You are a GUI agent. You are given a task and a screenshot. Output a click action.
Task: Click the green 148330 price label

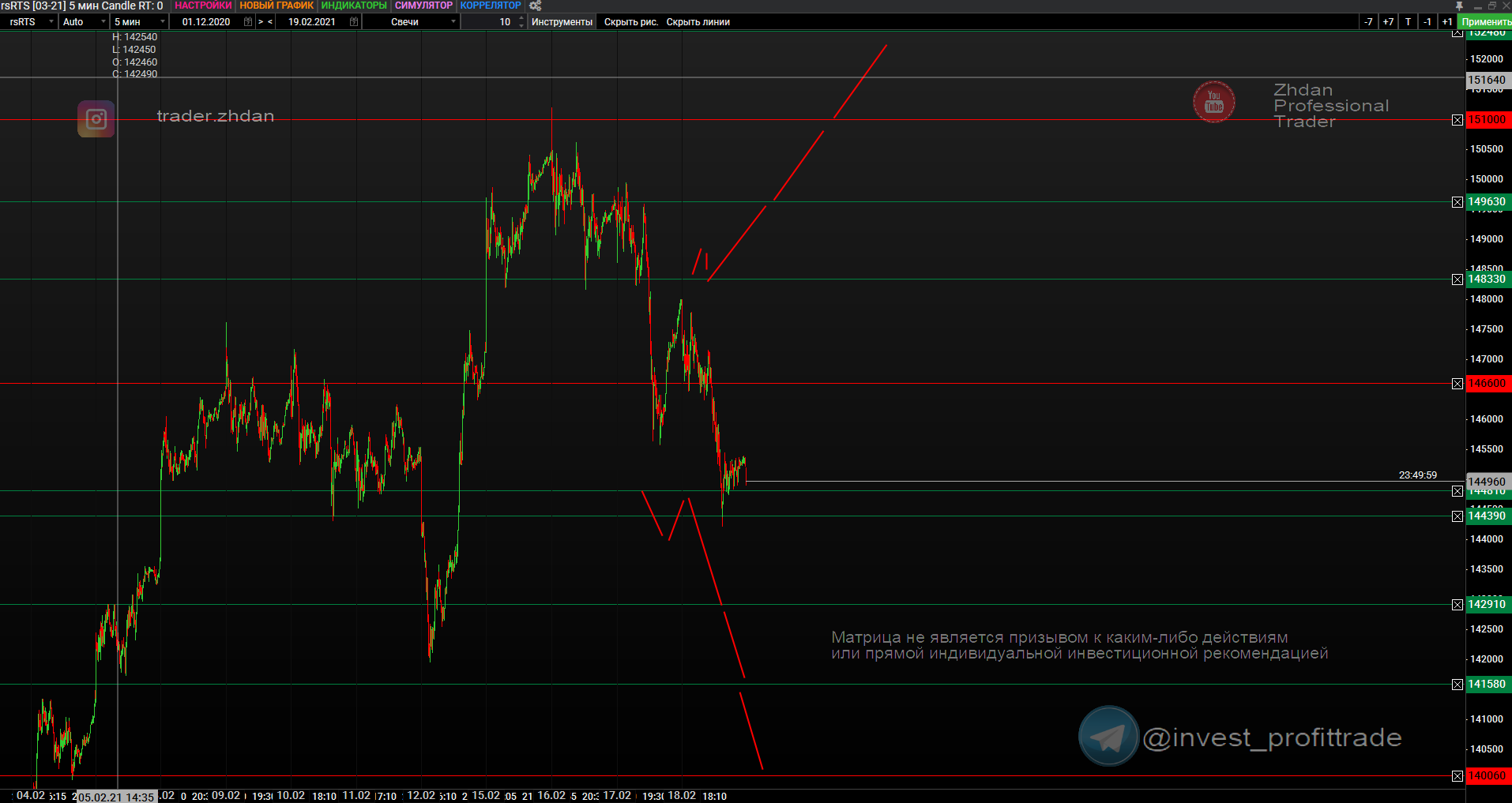click(x=1488, y=280)
